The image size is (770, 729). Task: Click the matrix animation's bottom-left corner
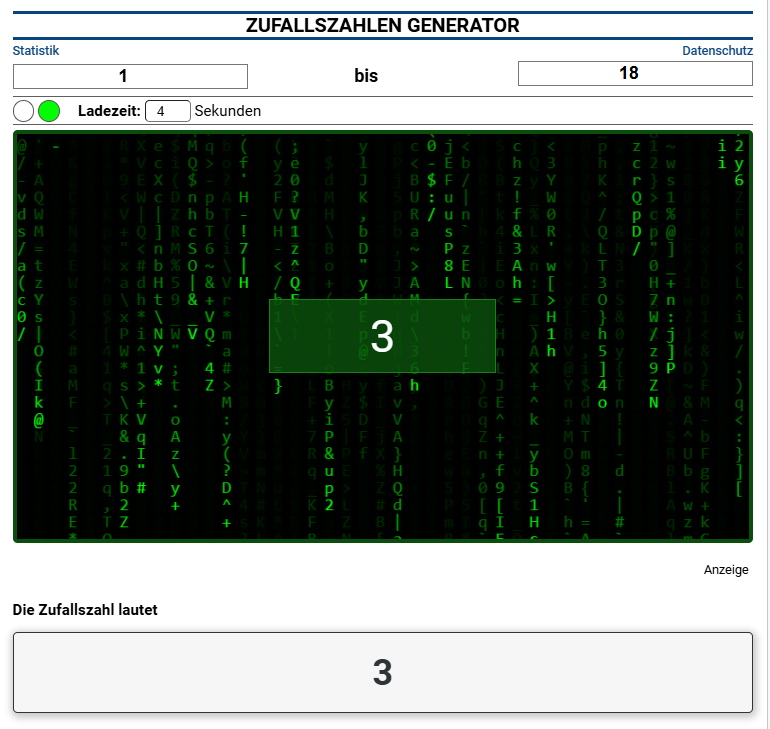point(20,537)
